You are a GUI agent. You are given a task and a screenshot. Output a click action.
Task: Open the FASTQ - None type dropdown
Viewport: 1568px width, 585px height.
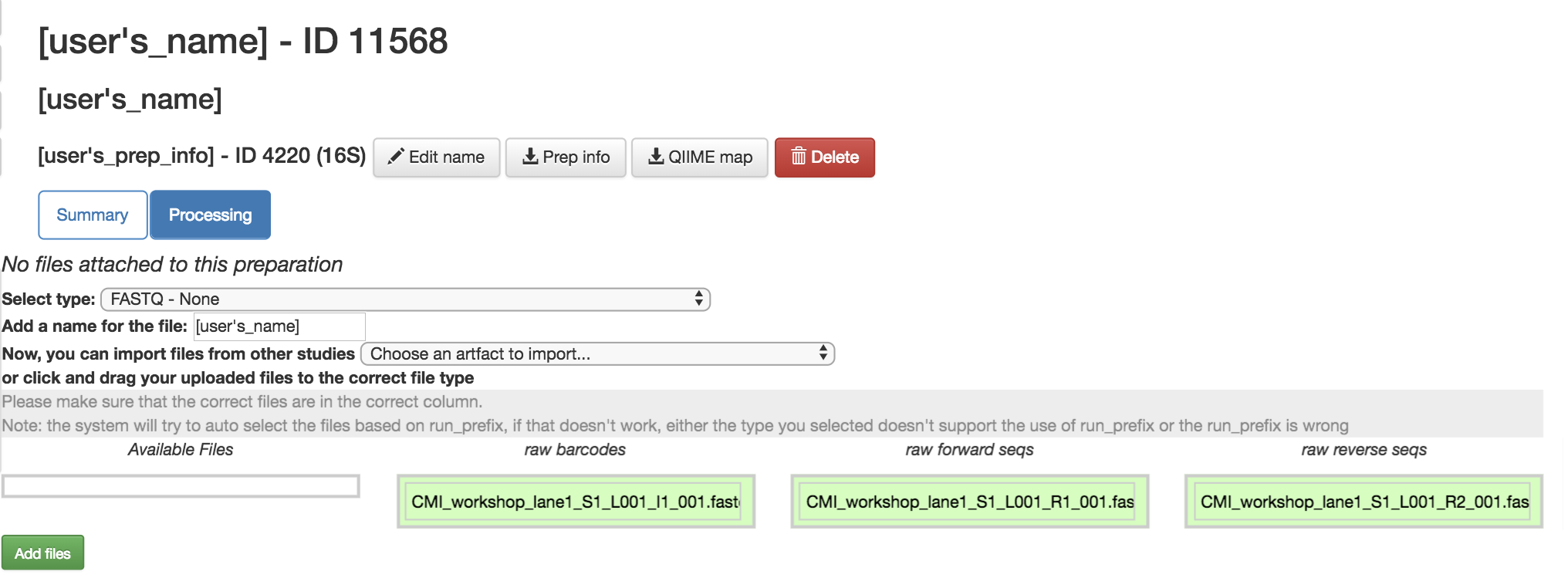(405, 299)
